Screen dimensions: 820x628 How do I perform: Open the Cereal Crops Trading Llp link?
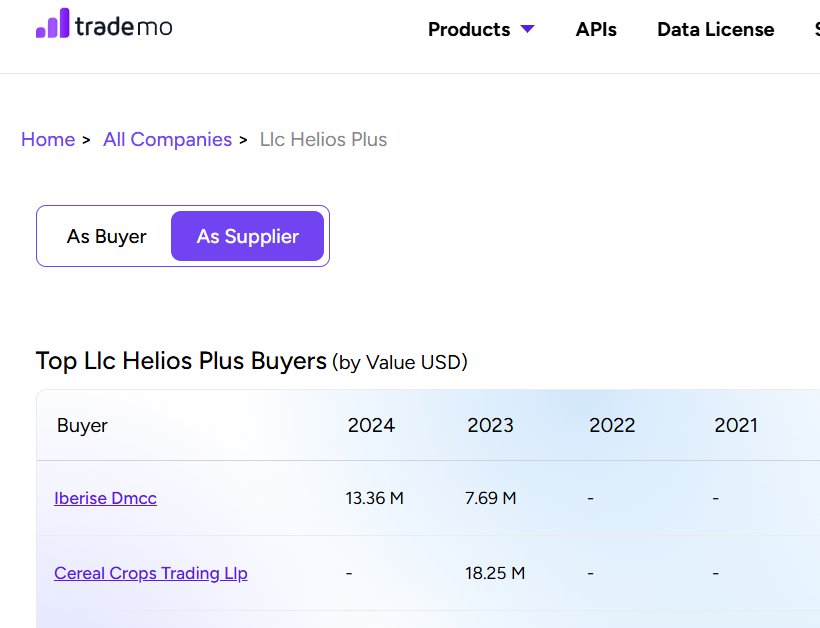pyautogui.click(x=151, y=574)
